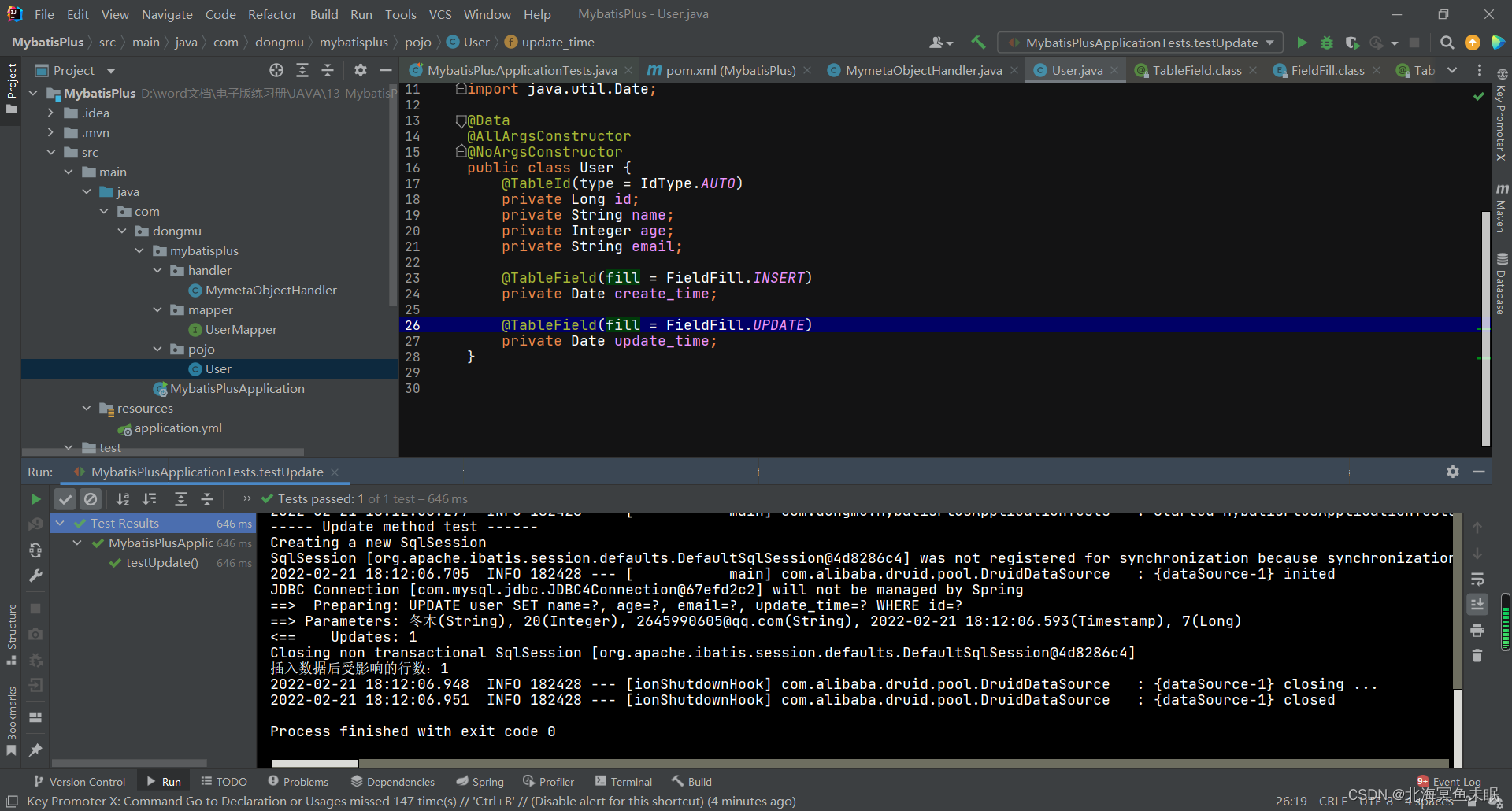Expand the .idea folder

click(51, 113)
